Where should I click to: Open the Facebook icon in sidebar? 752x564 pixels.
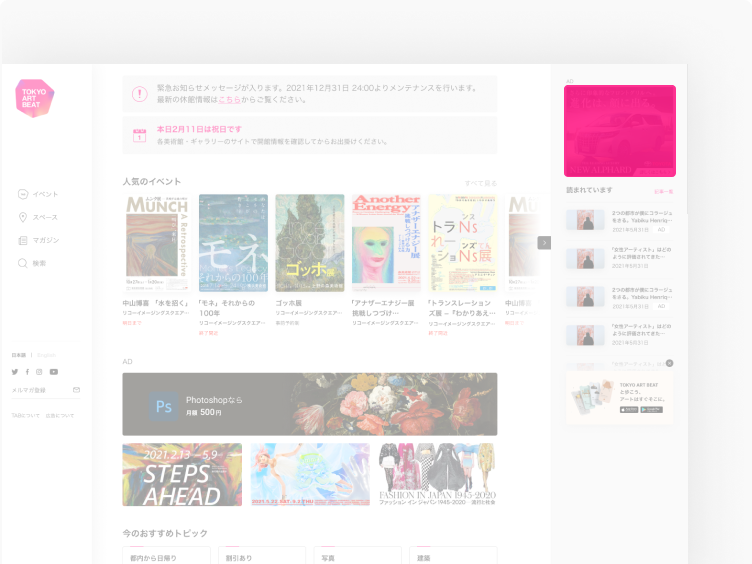point(27,372)
